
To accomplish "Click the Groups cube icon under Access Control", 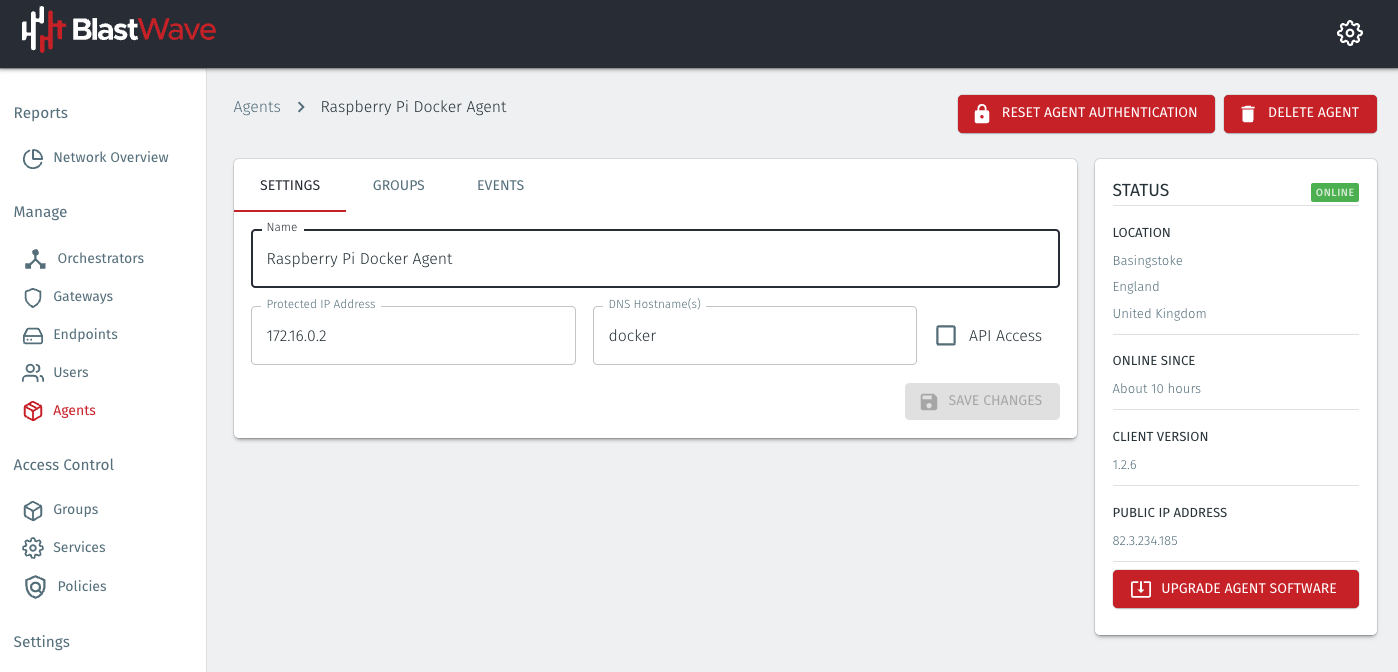I will pyautogui.click(x=33, y=509).
